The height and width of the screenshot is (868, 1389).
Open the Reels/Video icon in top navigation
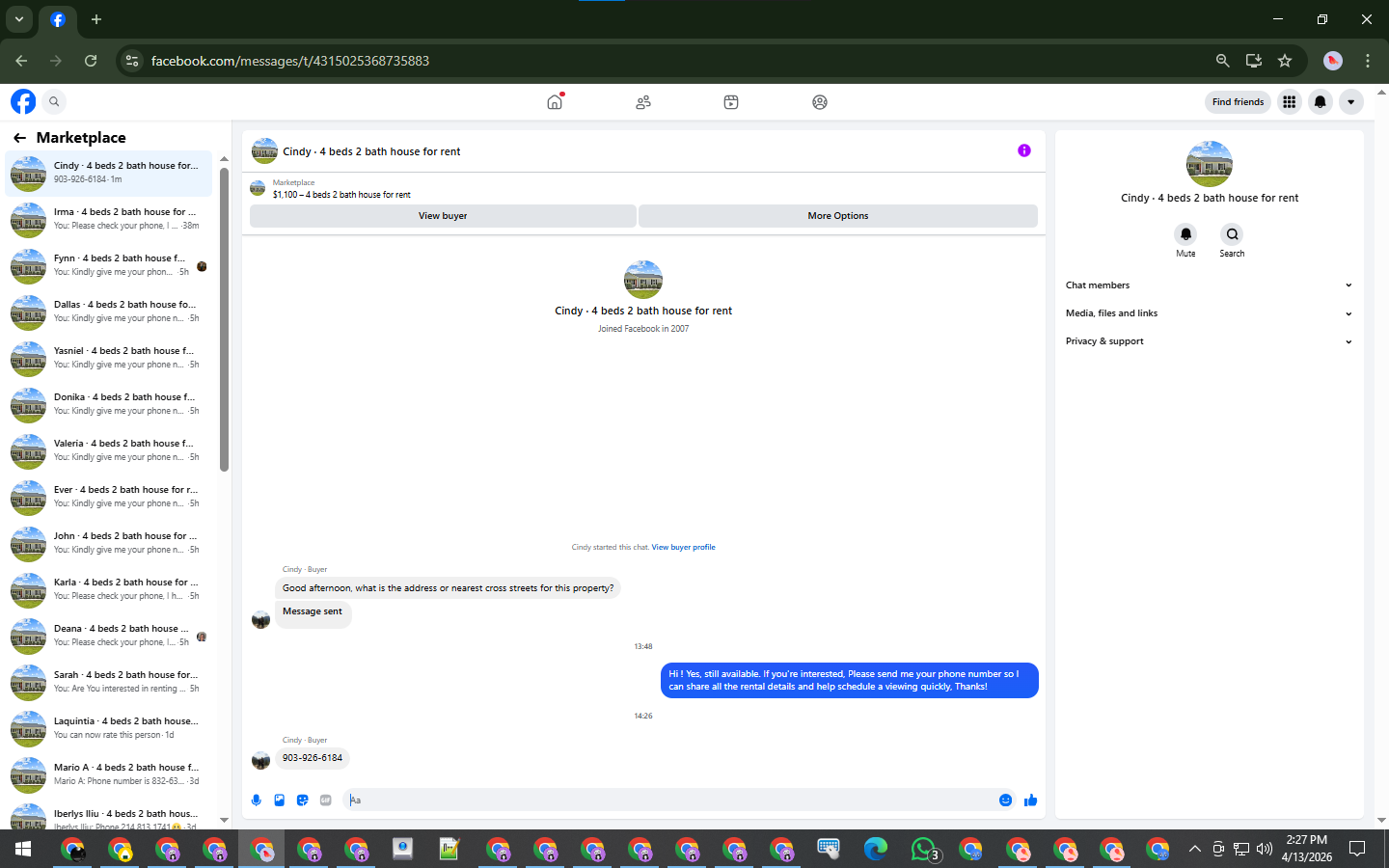(731, 101)
